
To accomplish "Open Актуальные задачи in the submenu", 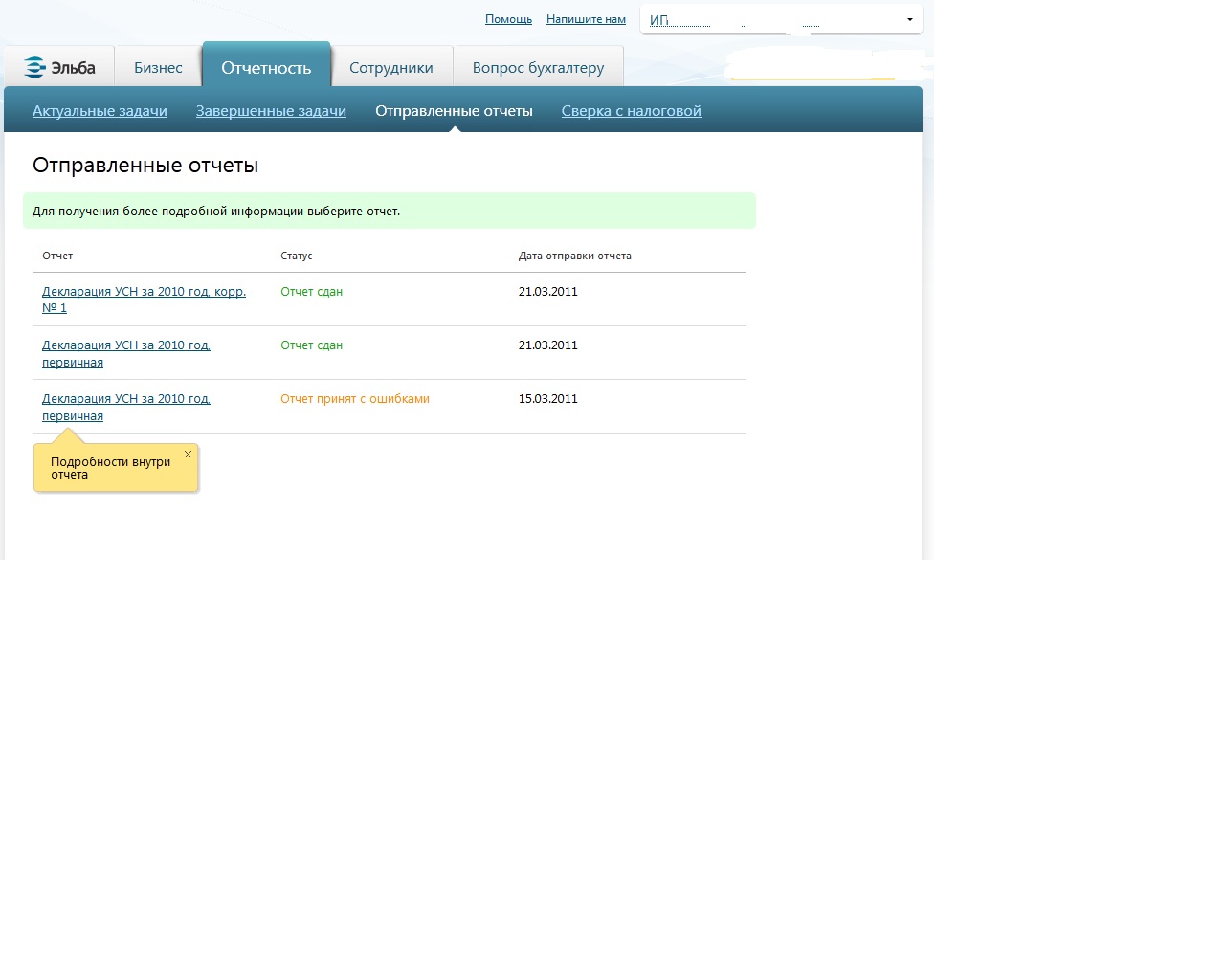I will (x=100, y=111).
